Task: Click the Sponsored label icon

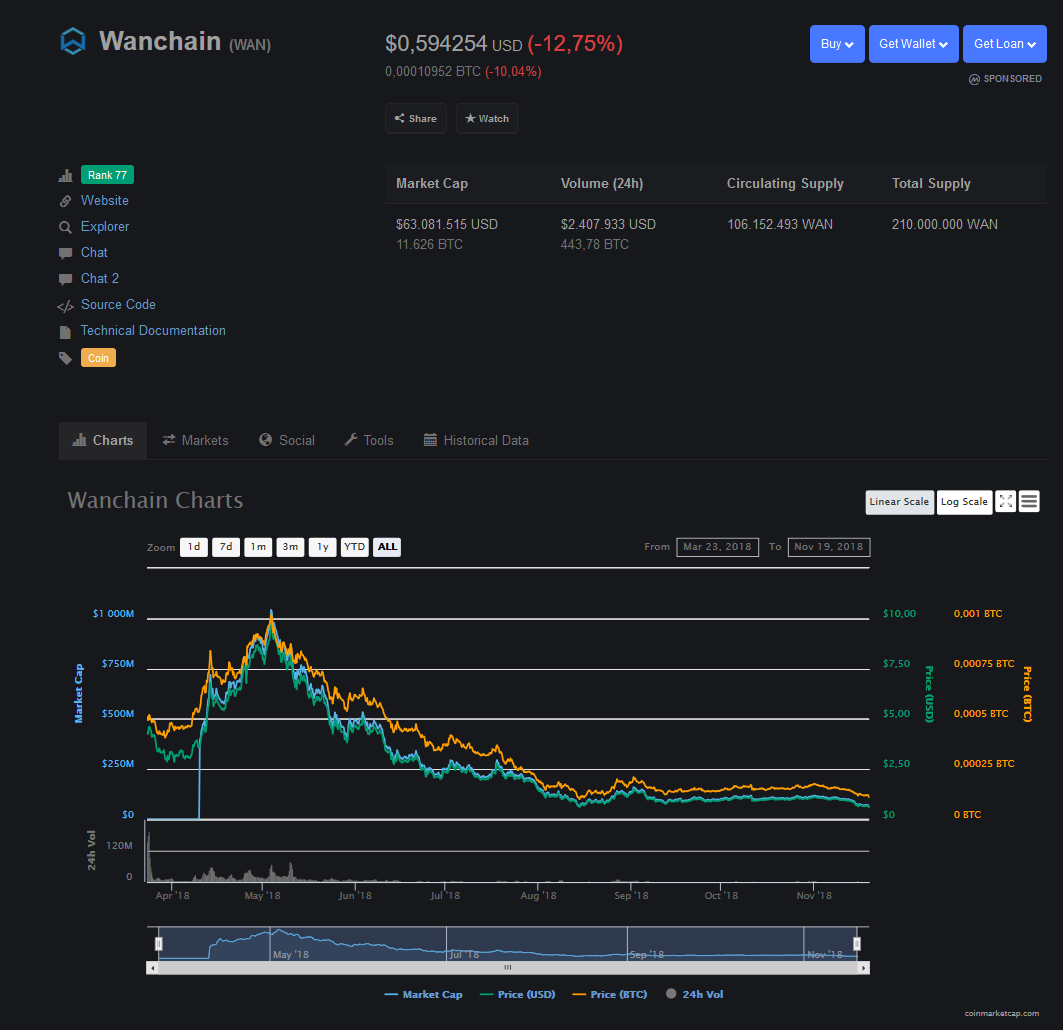Action: coord(974,79)
